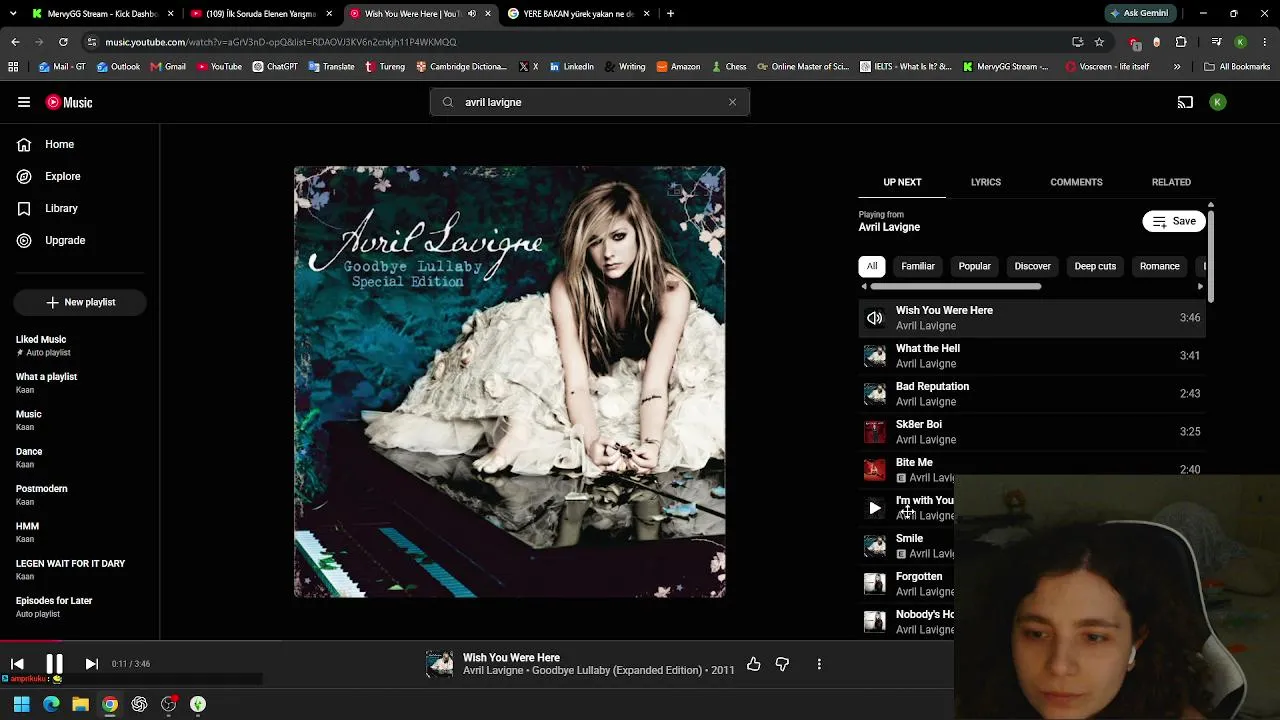Click the Chrome reload button

[x=63, y=42]
